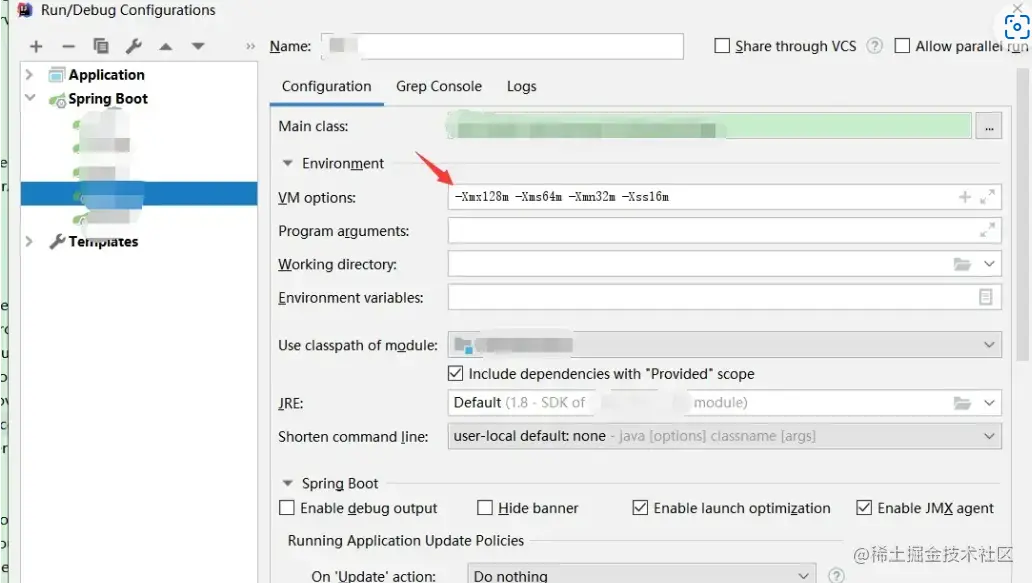1032x583 pixels.
Task: Browse JRE folder icon
Action: click(962, 403)
